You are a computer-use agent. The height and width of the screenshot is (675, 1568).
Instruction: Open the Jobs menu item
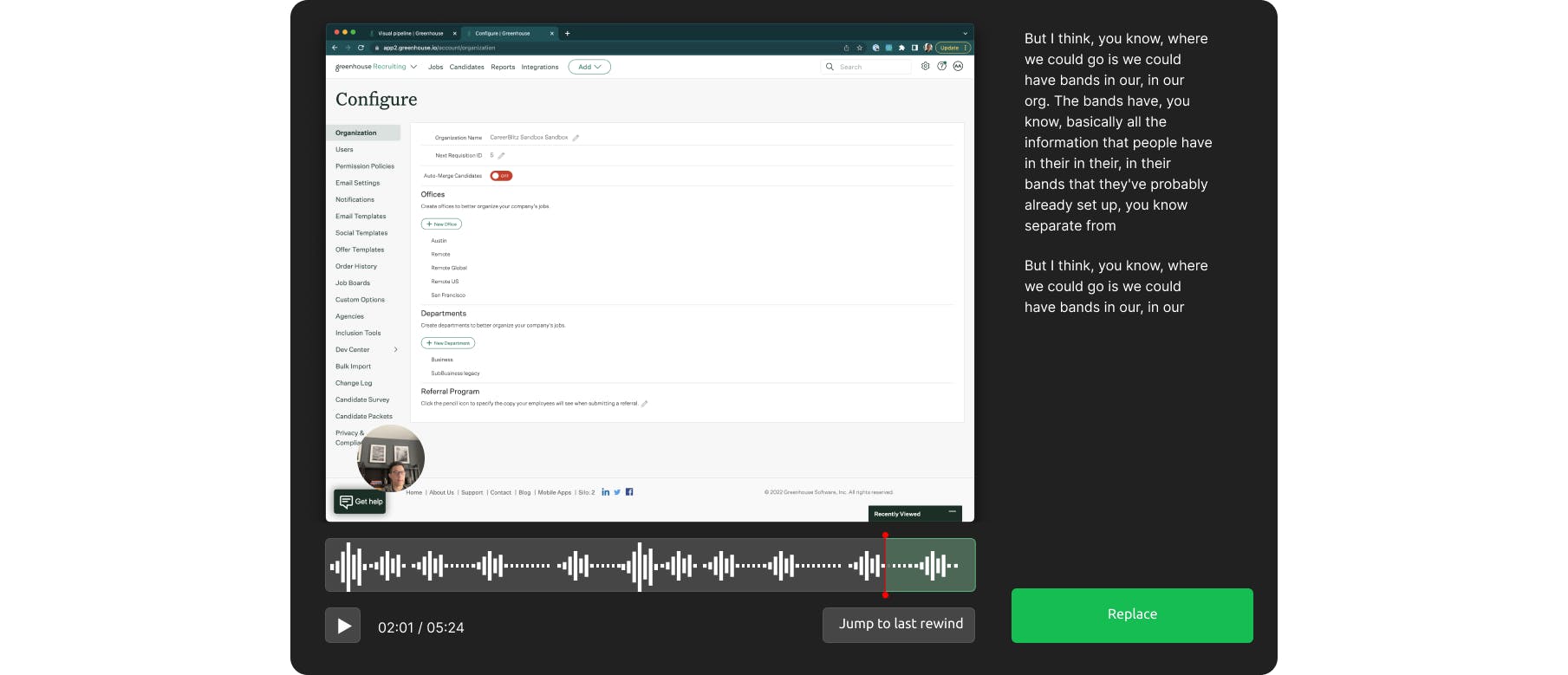(435, 67)
